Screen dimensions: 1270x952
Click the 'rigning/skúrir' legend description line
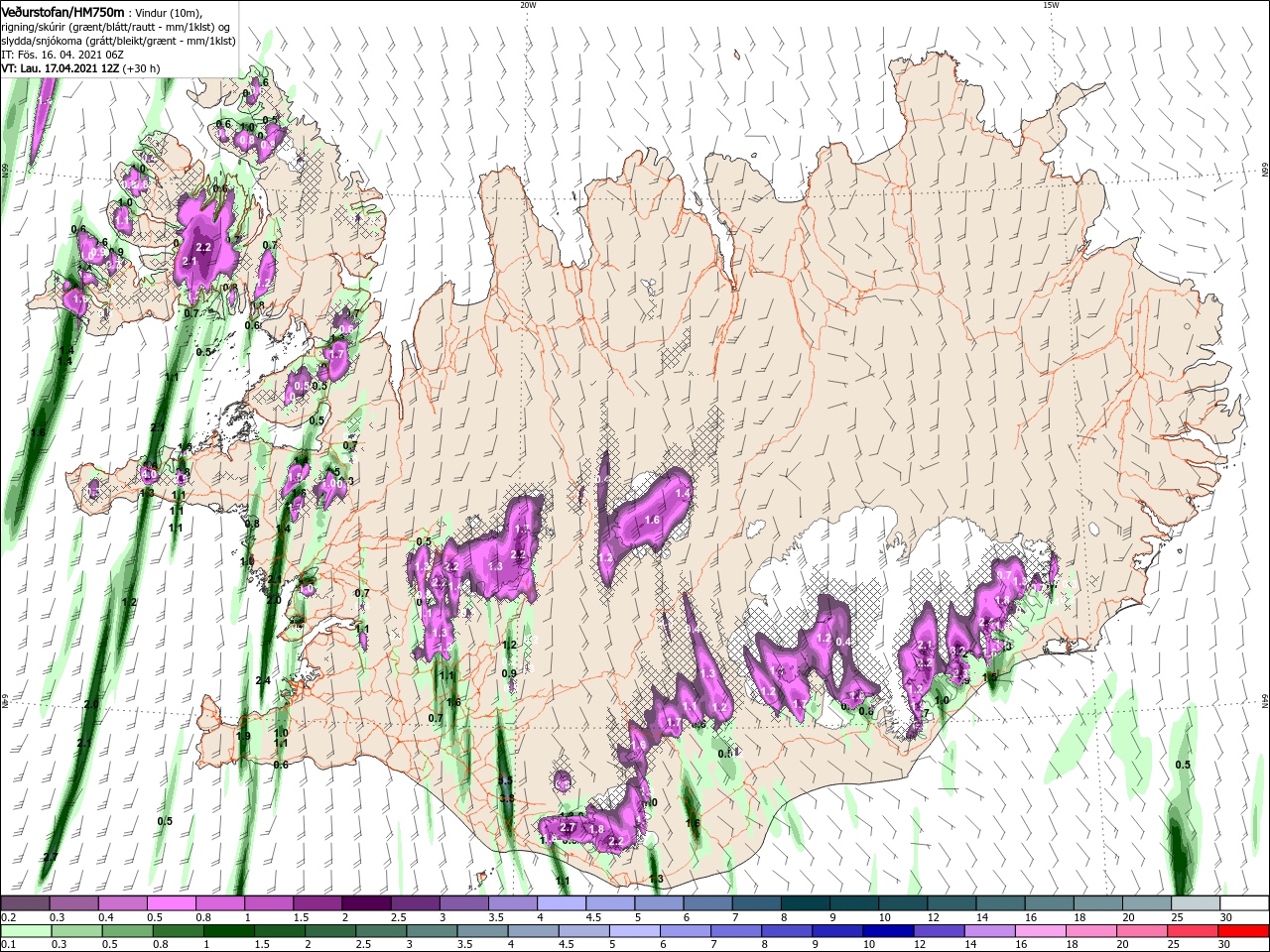click(117, 27)
